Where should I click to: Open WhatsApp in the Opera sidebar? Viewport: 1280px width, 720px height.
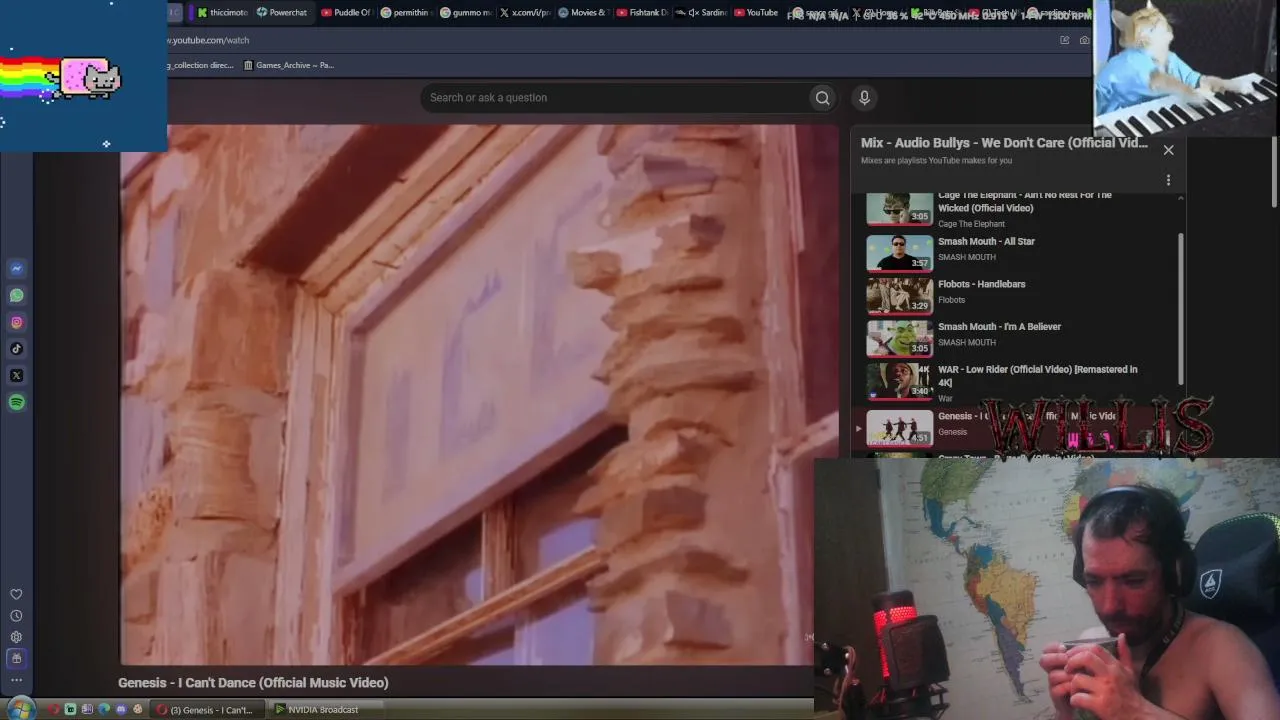click(17, 295)
